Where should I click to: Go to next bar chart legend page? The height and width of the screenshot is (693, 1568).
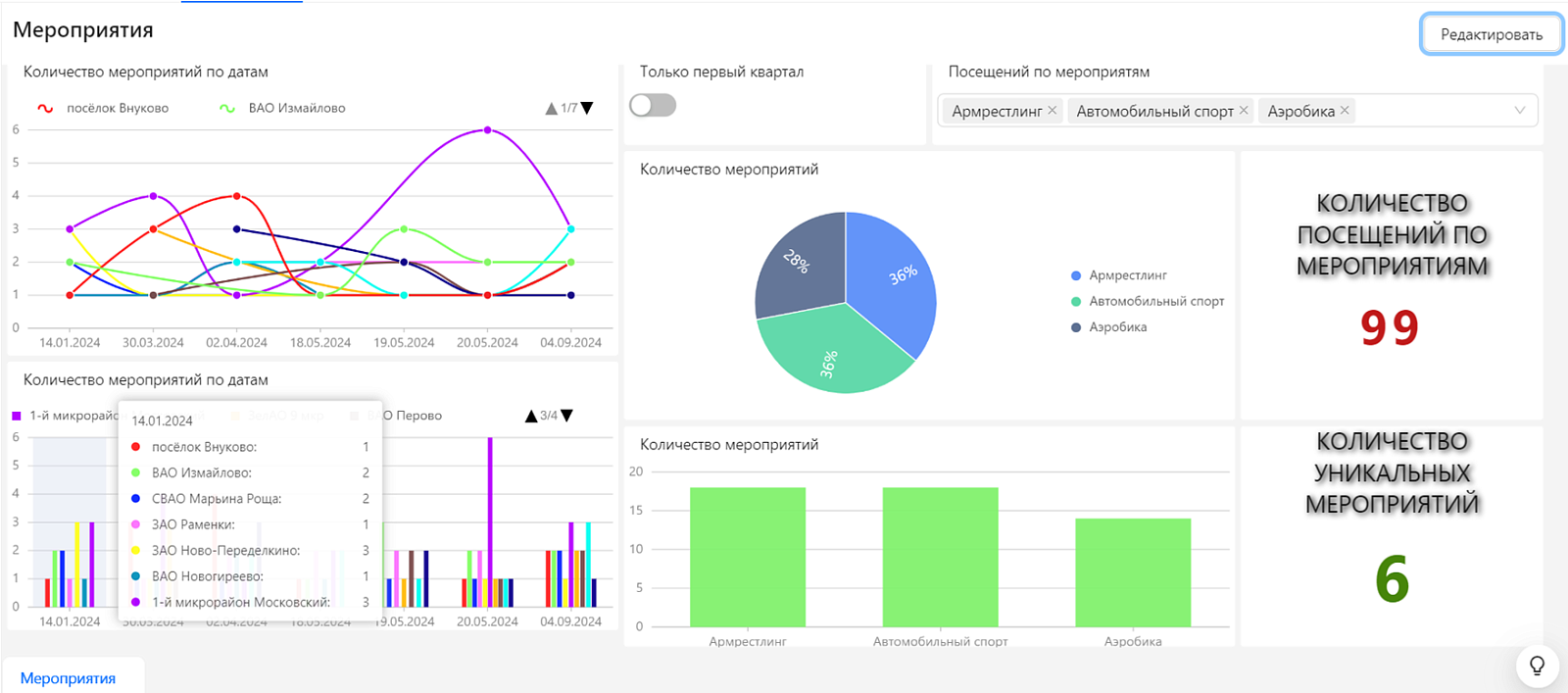pyautogui.click(x=566, y=416)
